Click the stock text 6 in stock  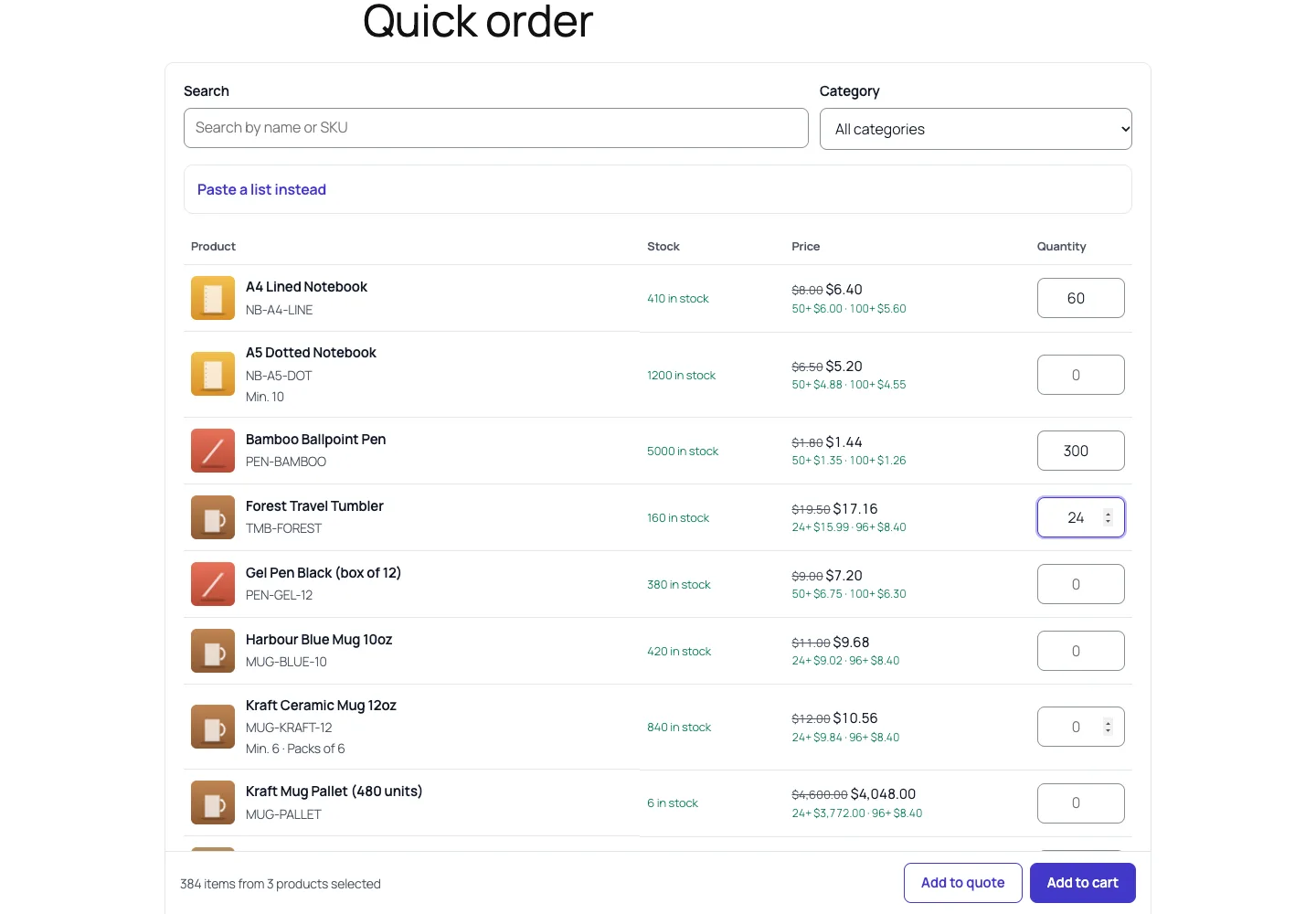click(673, 802)
